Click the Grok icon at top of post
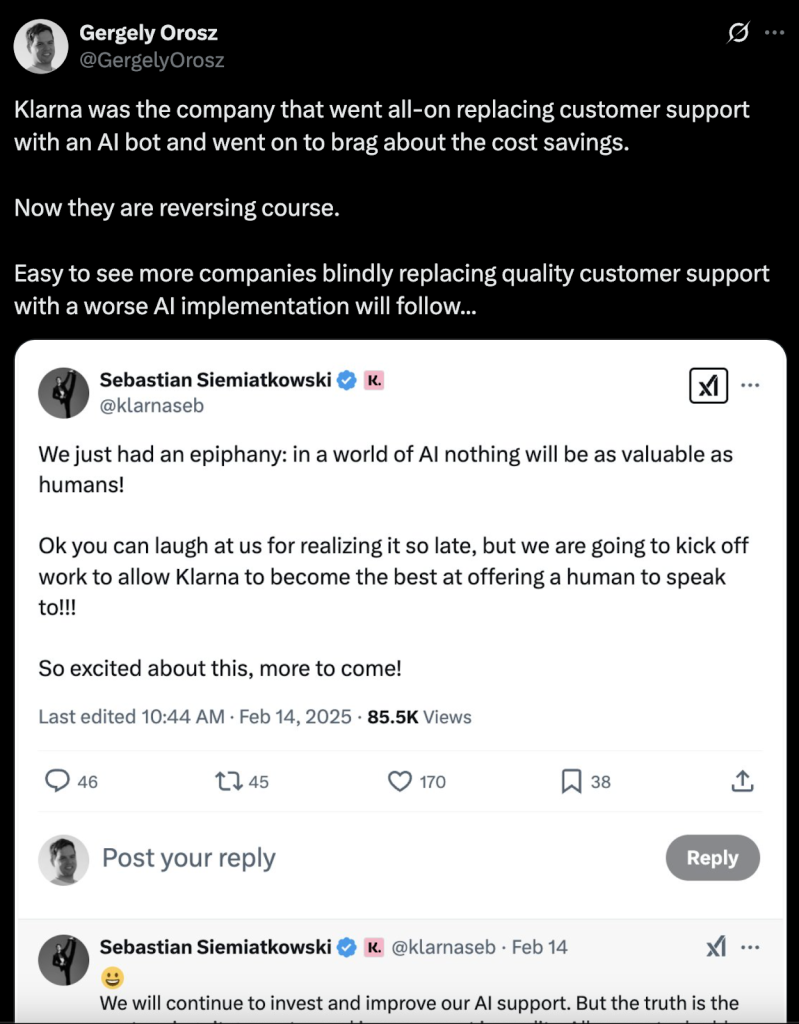This screenshot has height=1024, width=799. click(737, 33)
